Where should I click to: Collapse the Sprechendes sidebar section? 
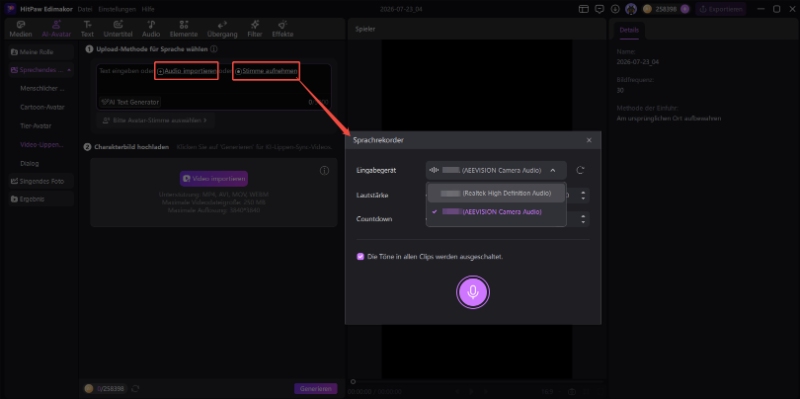[x=68, y=70]
